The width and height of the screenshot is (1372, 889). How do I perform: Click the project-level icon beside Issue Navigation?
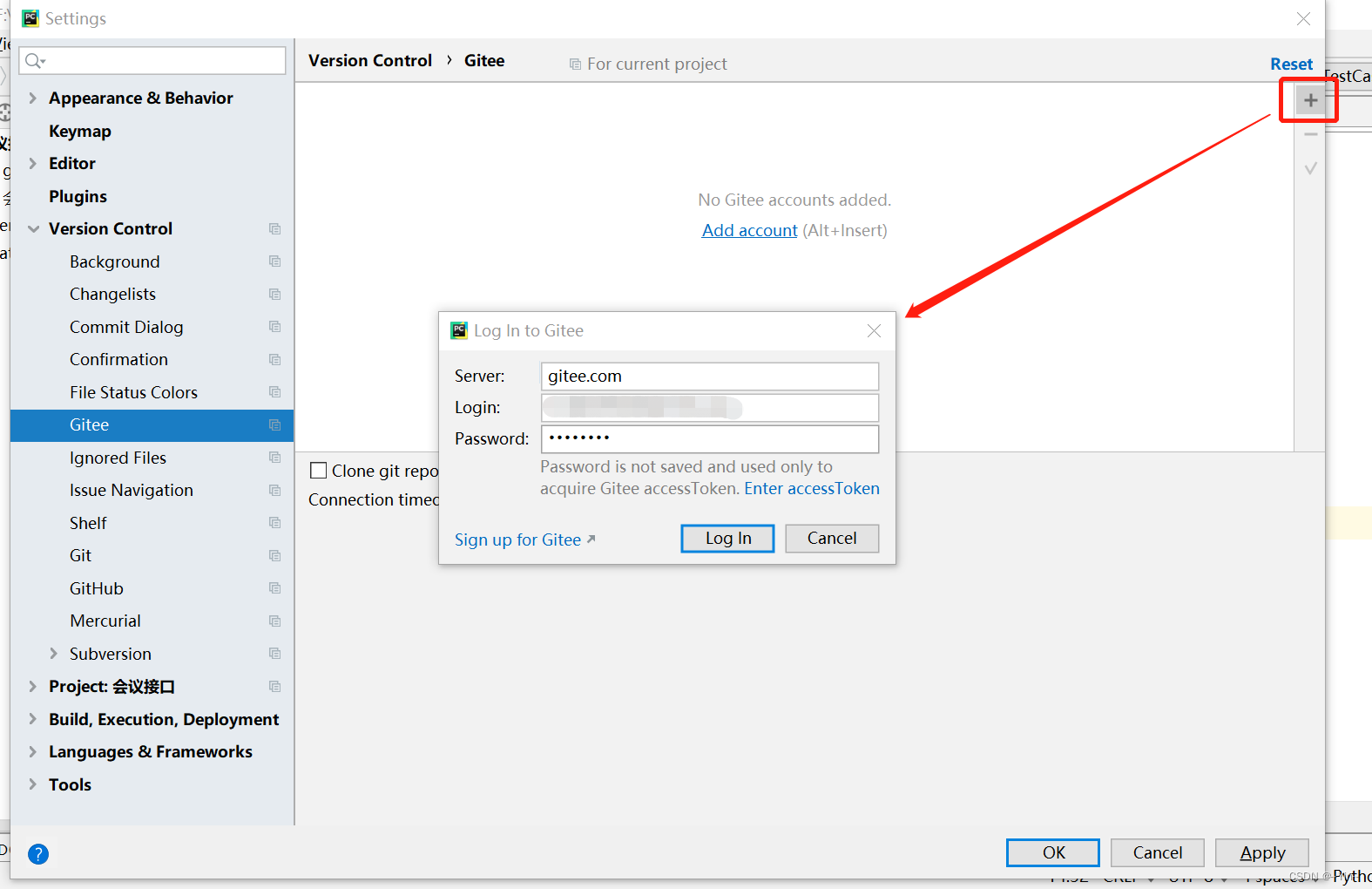274,490
